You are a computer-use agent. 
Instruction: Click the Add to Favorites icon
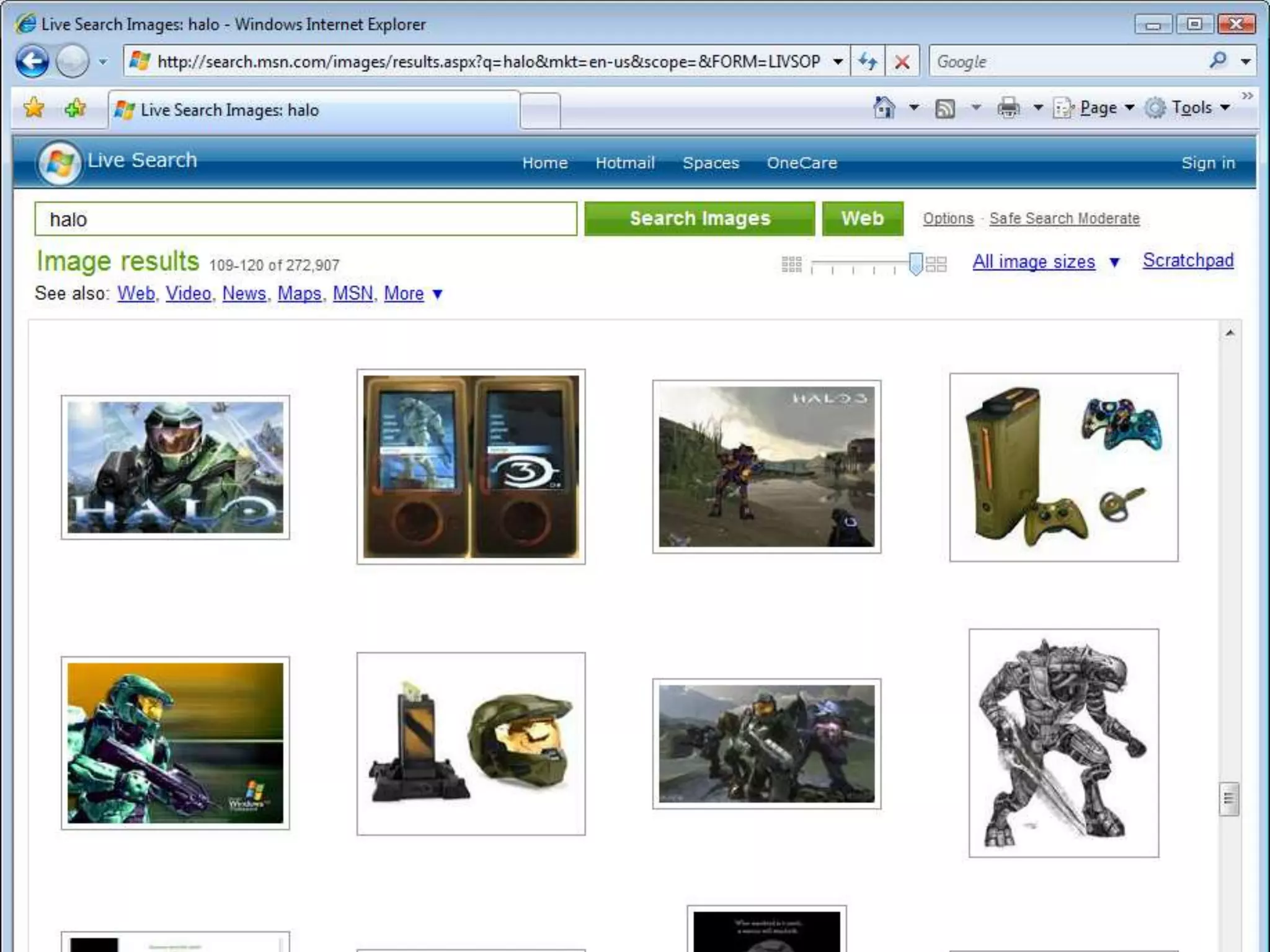[75, 108]
